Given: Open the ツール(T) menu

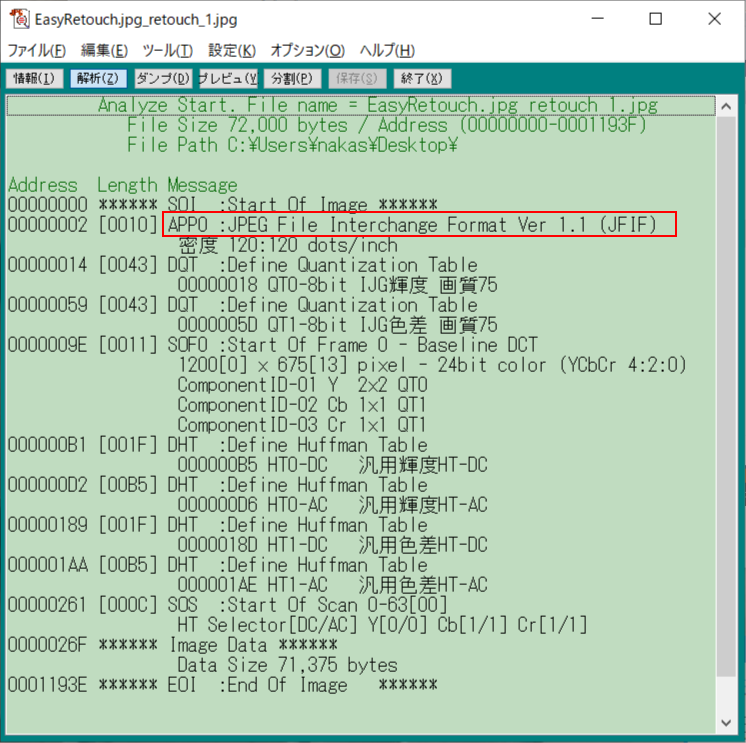Looking at the screenshot, I should [167, 50].
